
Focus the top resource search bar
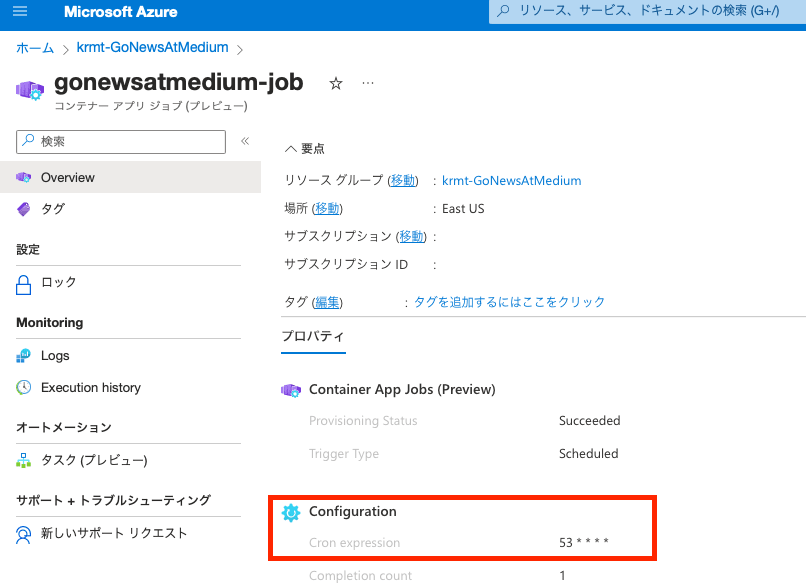click(648, 11)
